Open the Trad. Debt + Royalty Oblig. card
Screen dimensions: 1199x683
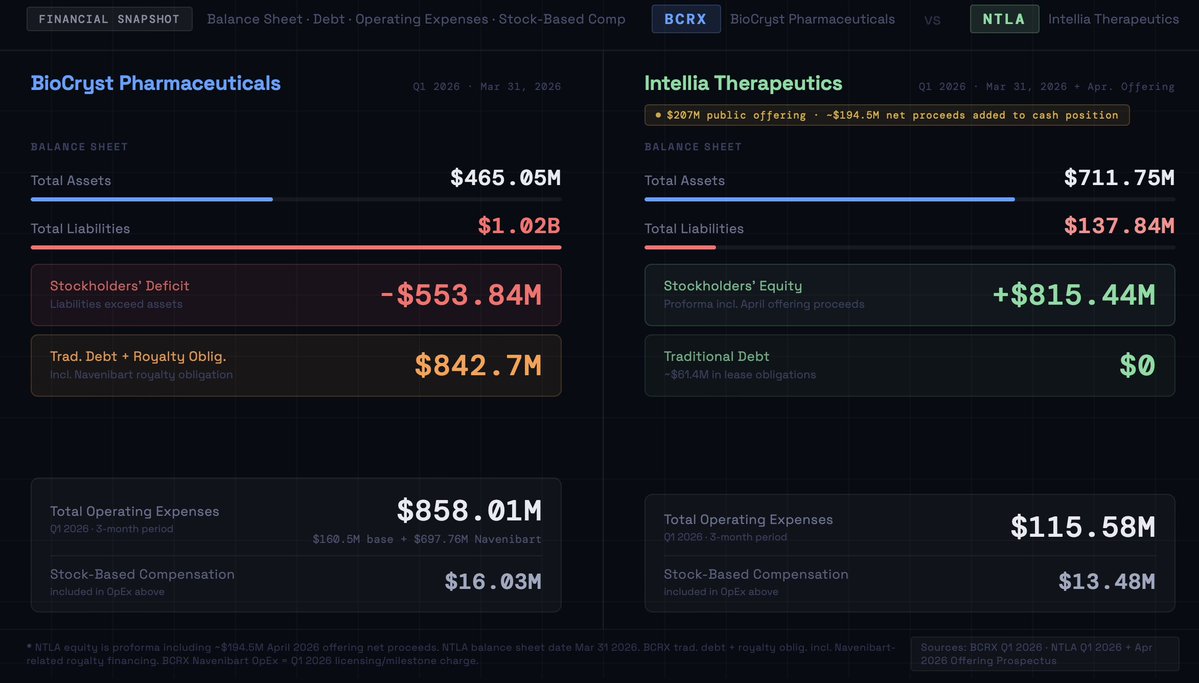coord(296,366)
